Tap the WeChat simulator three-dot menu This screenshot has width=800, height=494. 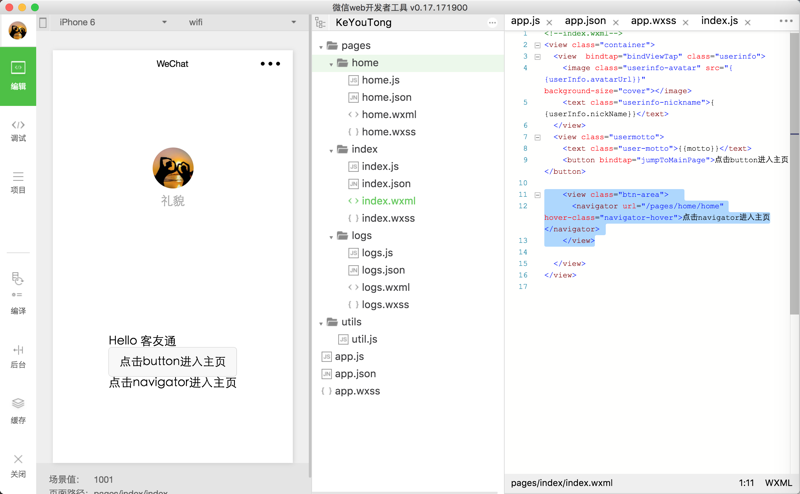270,64
